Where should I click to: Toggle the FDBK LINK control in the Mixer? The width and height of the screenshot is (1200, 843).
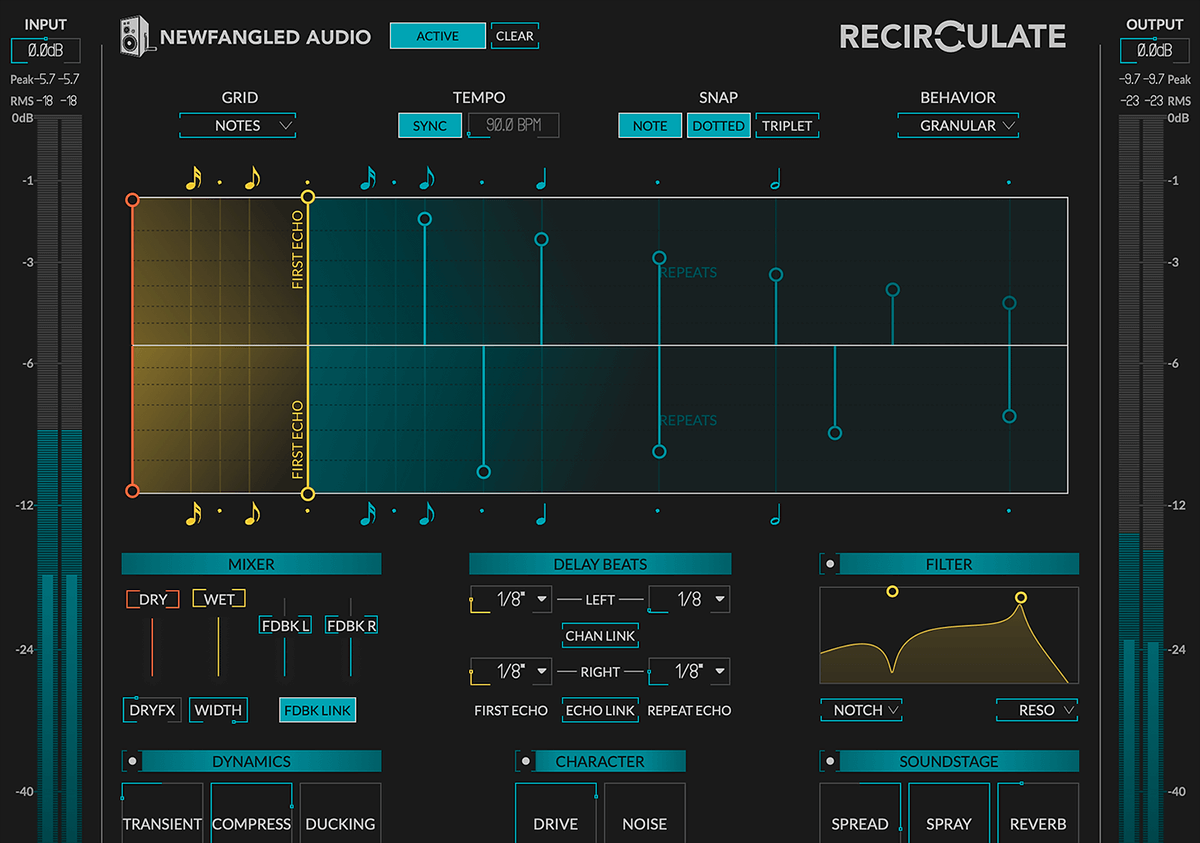[x=317, y=710]
